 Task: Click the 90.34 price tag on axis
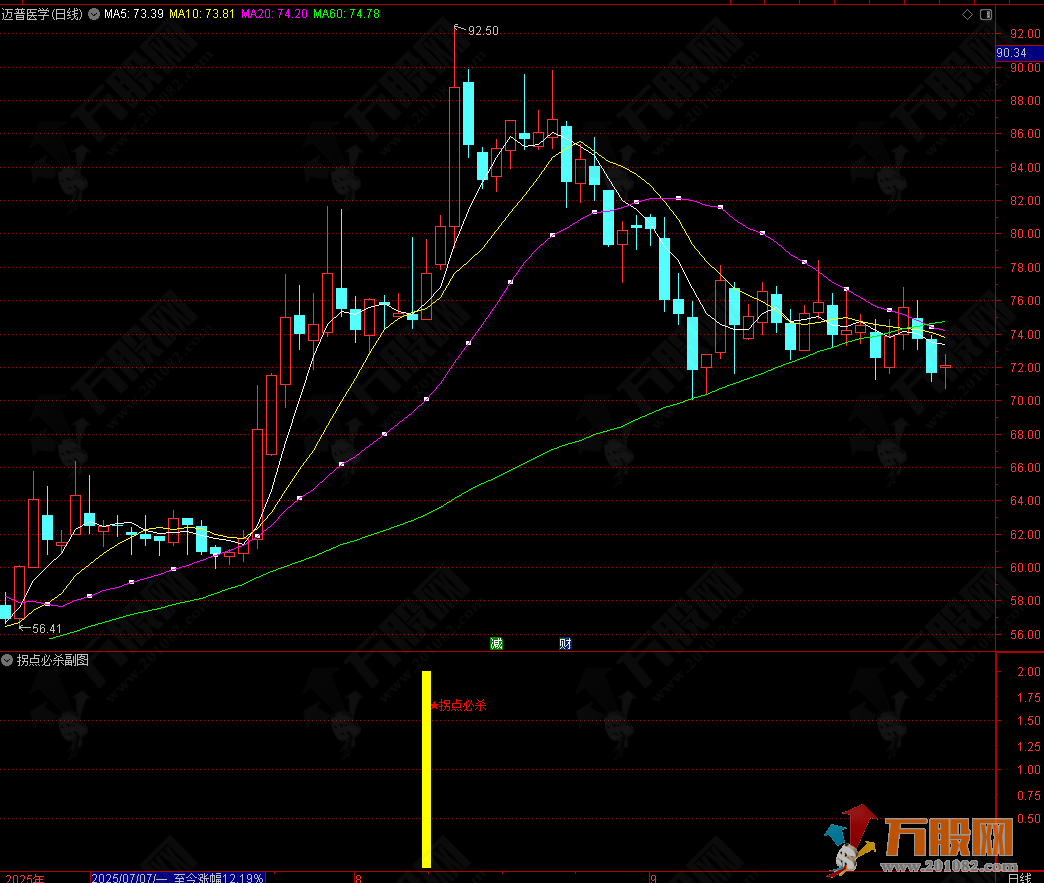(1012, 53)
